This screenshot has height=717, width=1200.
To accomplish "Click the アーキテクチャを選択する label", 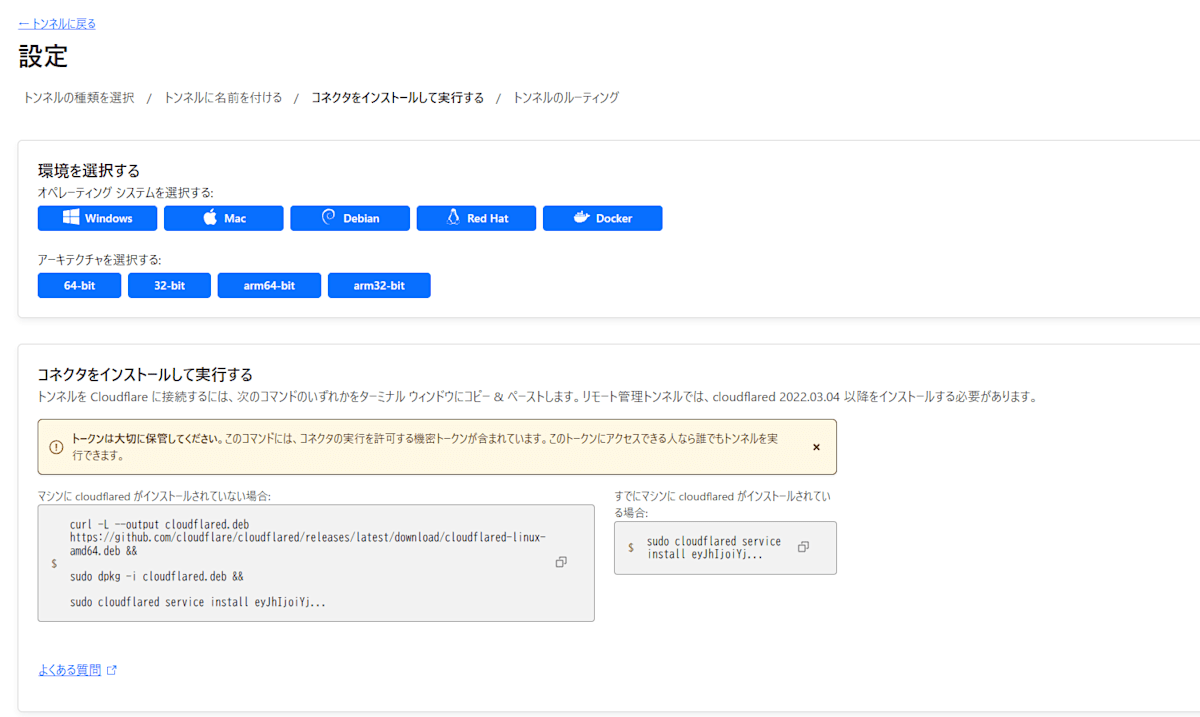I will tap(100, 259).
